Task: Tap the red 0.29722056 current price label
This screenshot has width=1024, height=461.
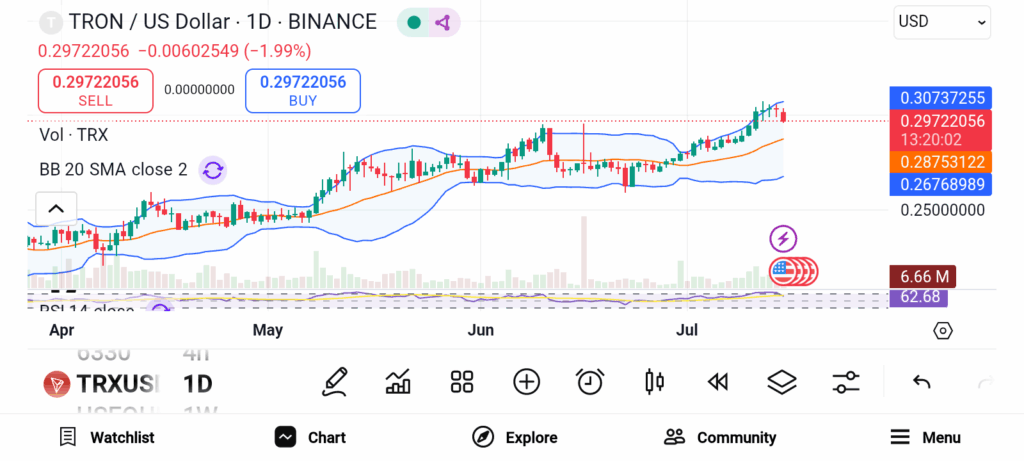Action: (941, 130)
